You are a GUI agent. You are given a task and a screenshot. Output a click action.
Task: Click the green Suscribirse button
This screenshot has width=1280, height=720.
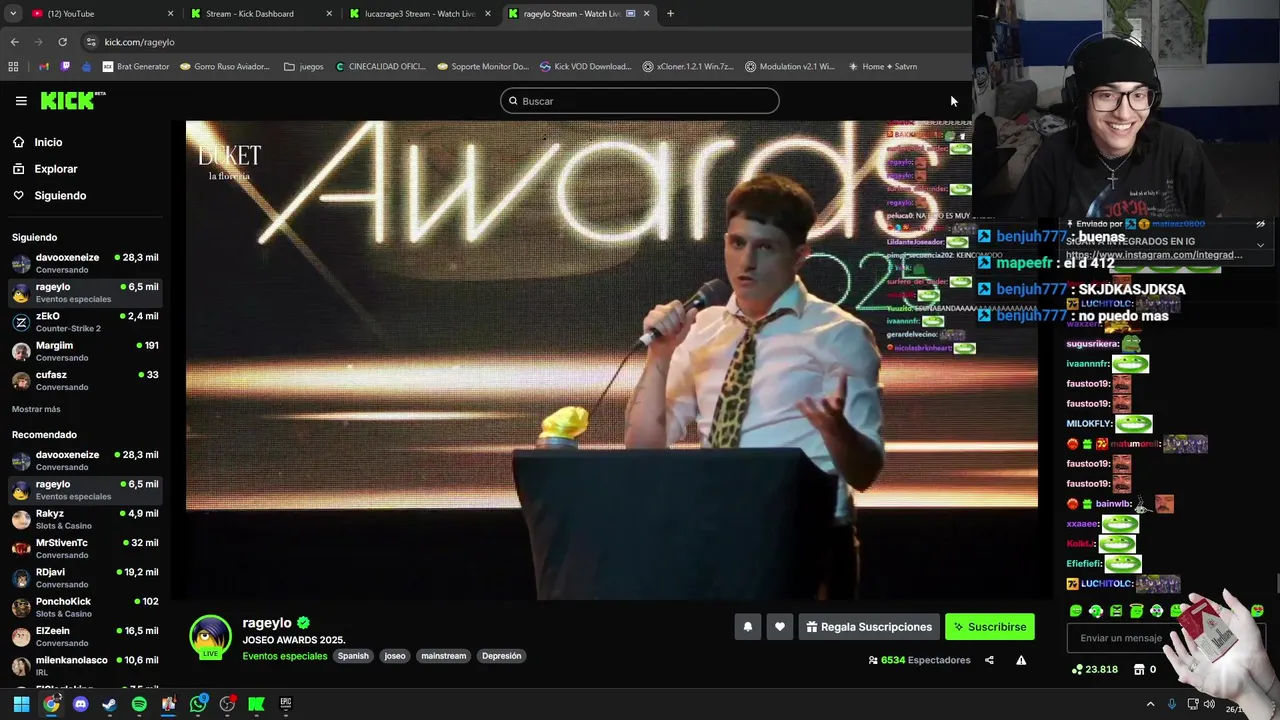[990, 627]
